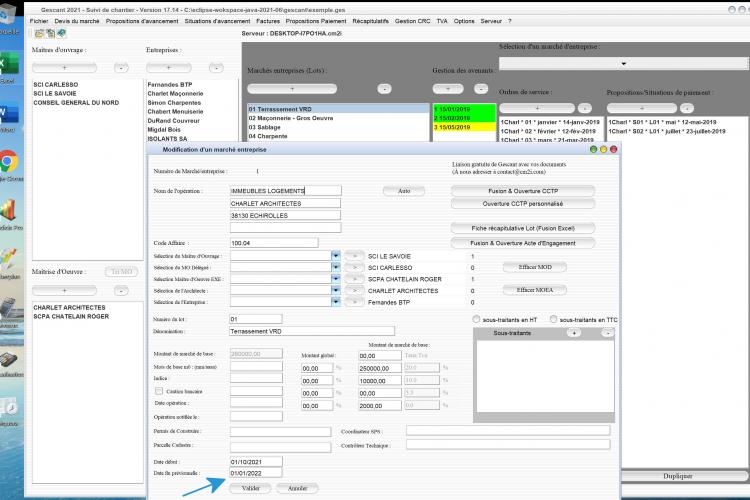The width and height of the screenshot is (750, 500).
Task: Click Annuler to cancel the modification
Action: pyautogui.click(x=298, y=488)
